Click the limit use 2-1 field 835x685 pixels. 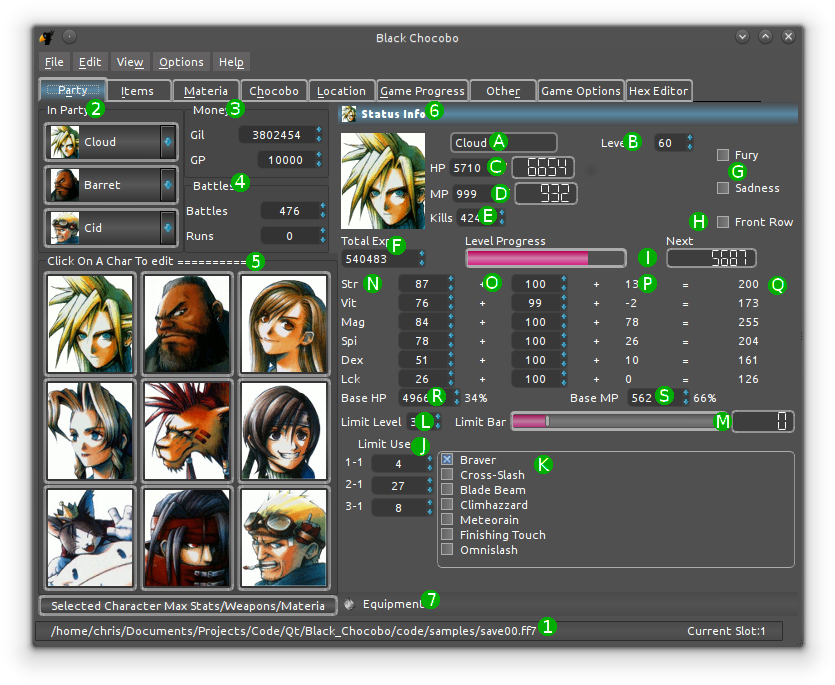(402, 486)
